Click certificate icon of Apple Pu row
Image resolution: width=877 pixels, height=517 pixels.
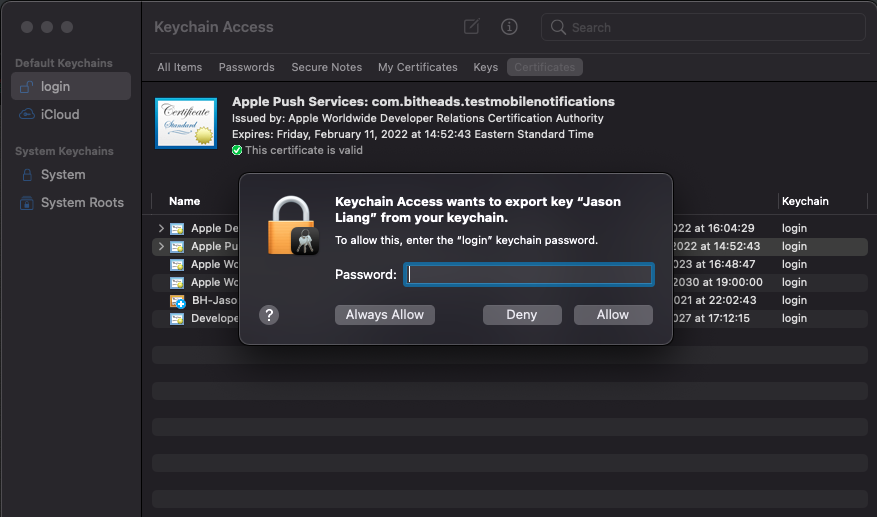tap(177, 246)
